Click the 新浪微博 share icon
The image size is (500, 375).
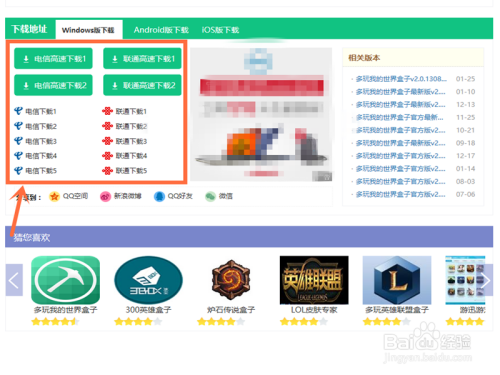[x=105, y=196]
